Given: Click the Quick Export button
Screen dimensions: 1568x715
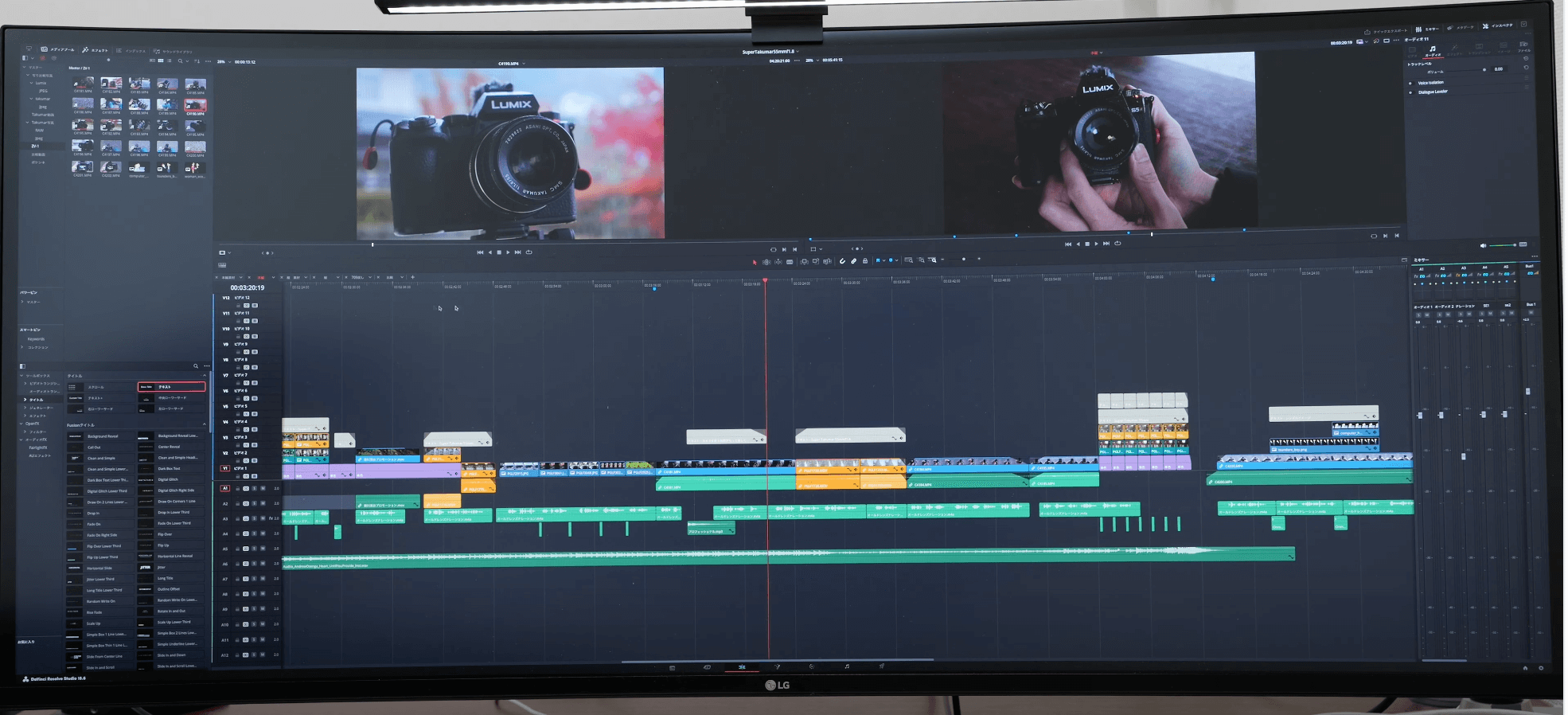Looking at the screenshot, I should pyautogui.click(x=1386, y=31).
